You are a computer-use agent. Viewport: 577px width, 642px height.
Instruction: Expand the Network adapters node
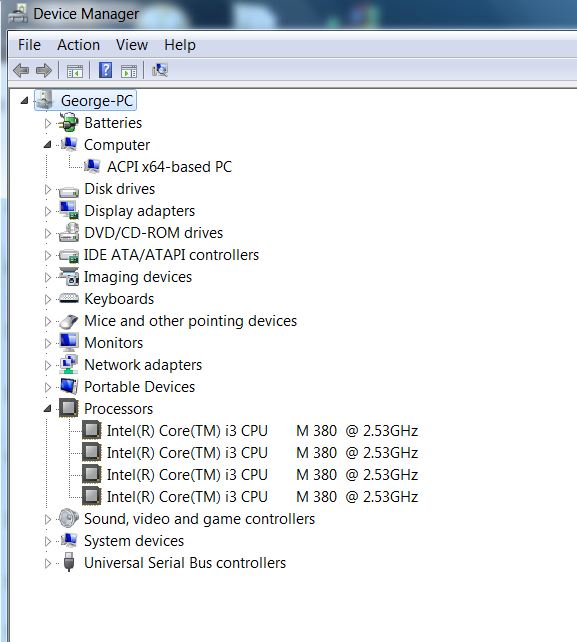(x=48, y=365)
